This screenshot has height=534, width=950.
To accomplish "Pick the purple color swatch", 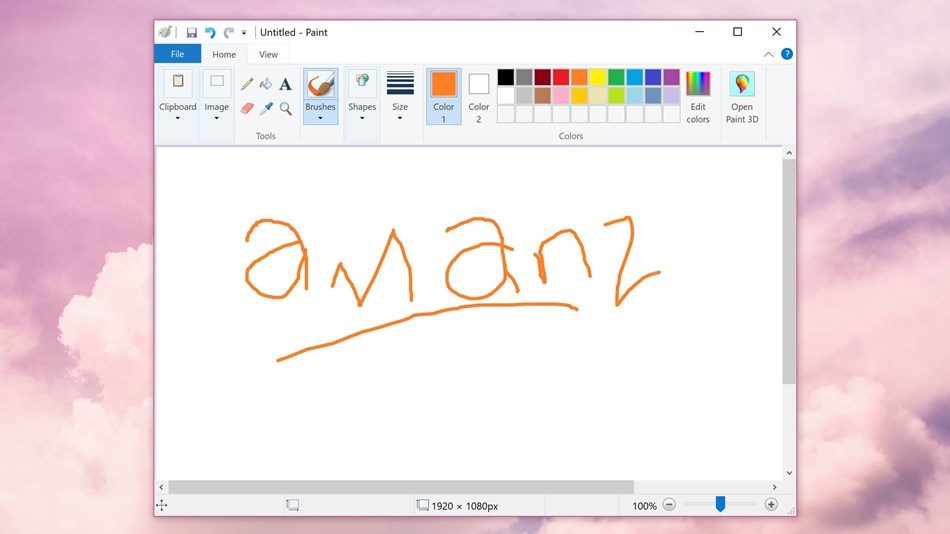I will point(671,77).
